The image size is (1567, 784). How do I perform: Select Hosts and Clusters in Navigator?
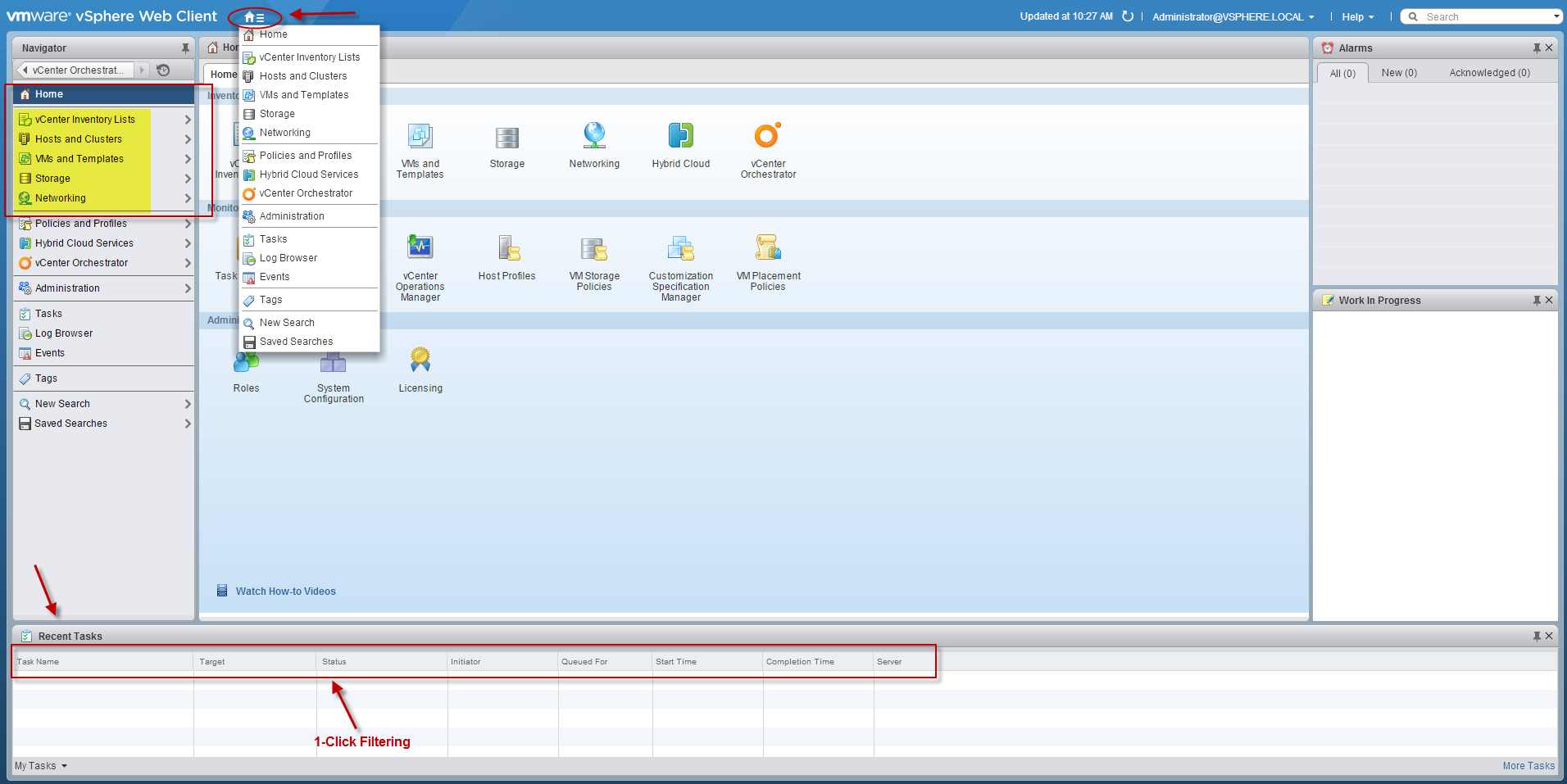pos(79,139)
